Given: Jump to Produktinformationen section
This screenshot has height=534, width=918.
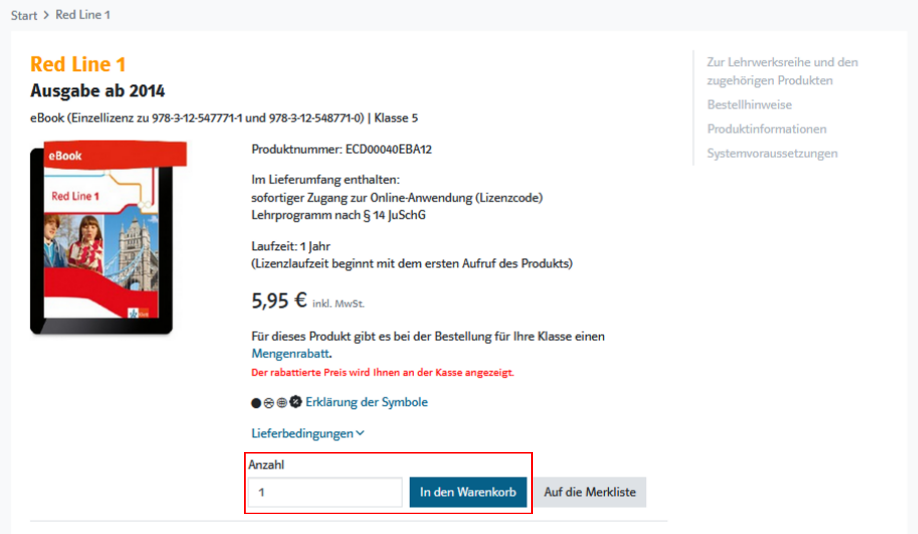Looking at the screenshot, I should (x=766, y=129).
